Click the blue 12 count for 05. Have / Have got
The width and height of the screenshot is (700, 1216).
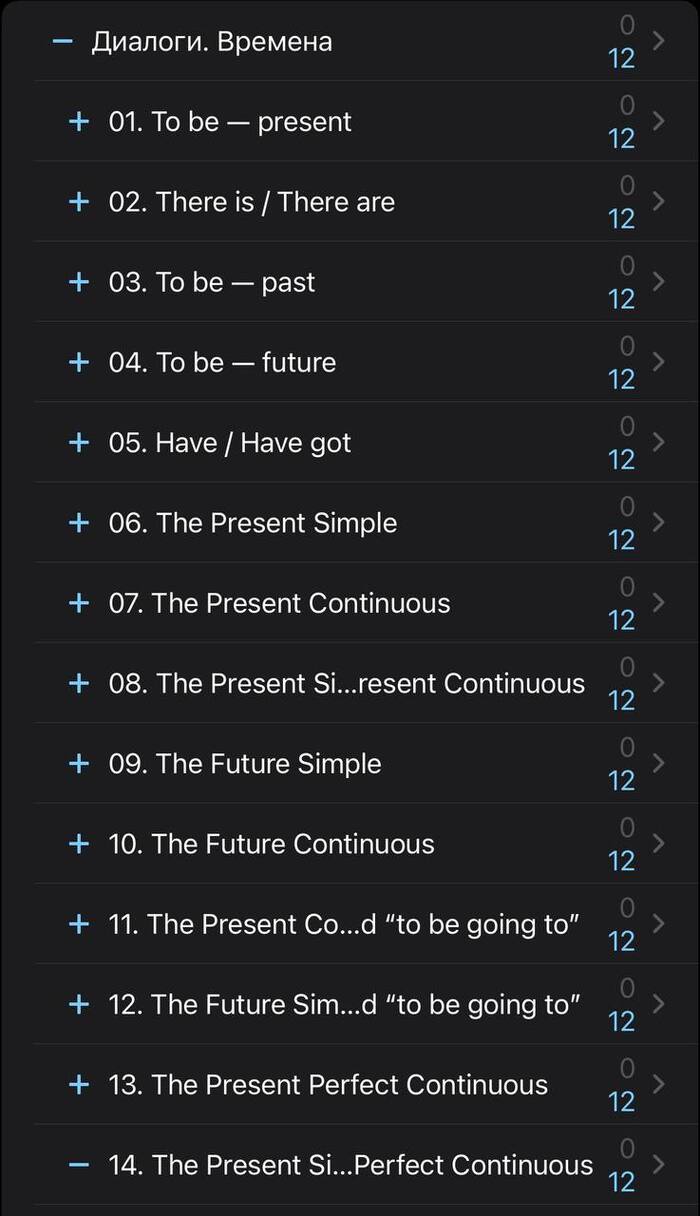(x=621, y=459)
